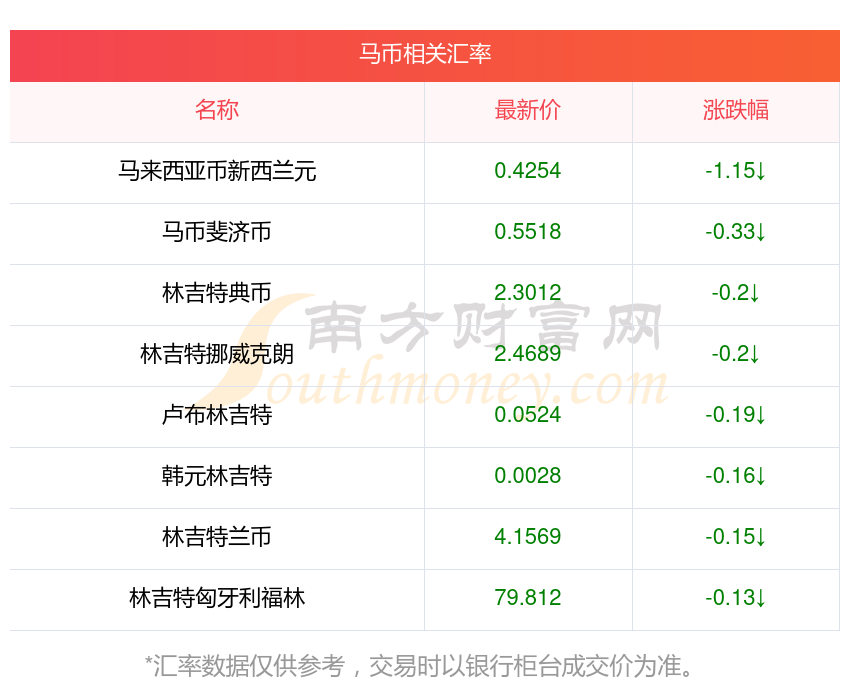Click the 林吉特典币 row name

(x=217, y=293)
